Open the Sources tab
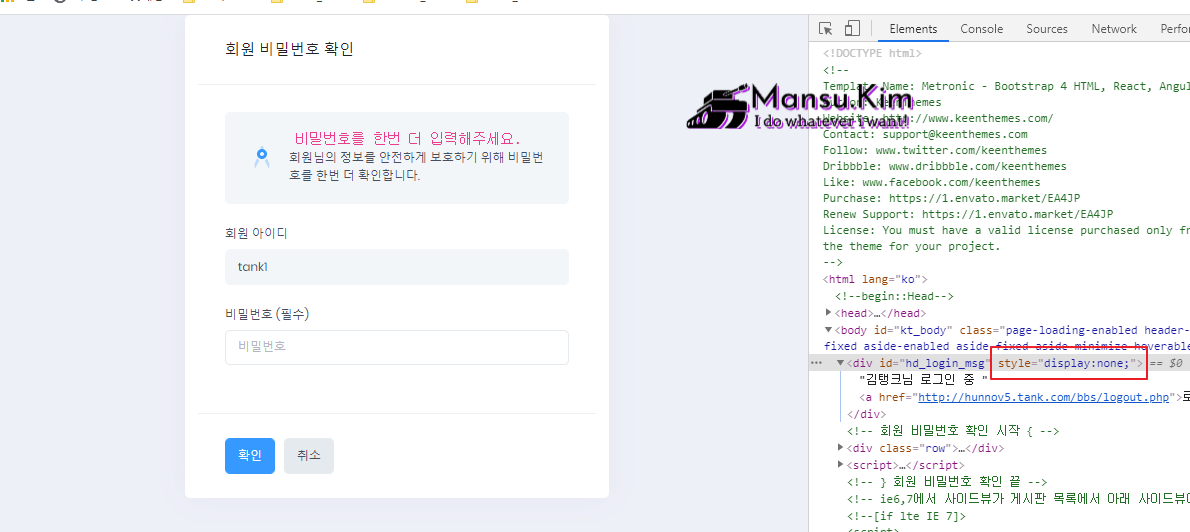This screenshot has width=1190, height=532. pos(1046,29)
